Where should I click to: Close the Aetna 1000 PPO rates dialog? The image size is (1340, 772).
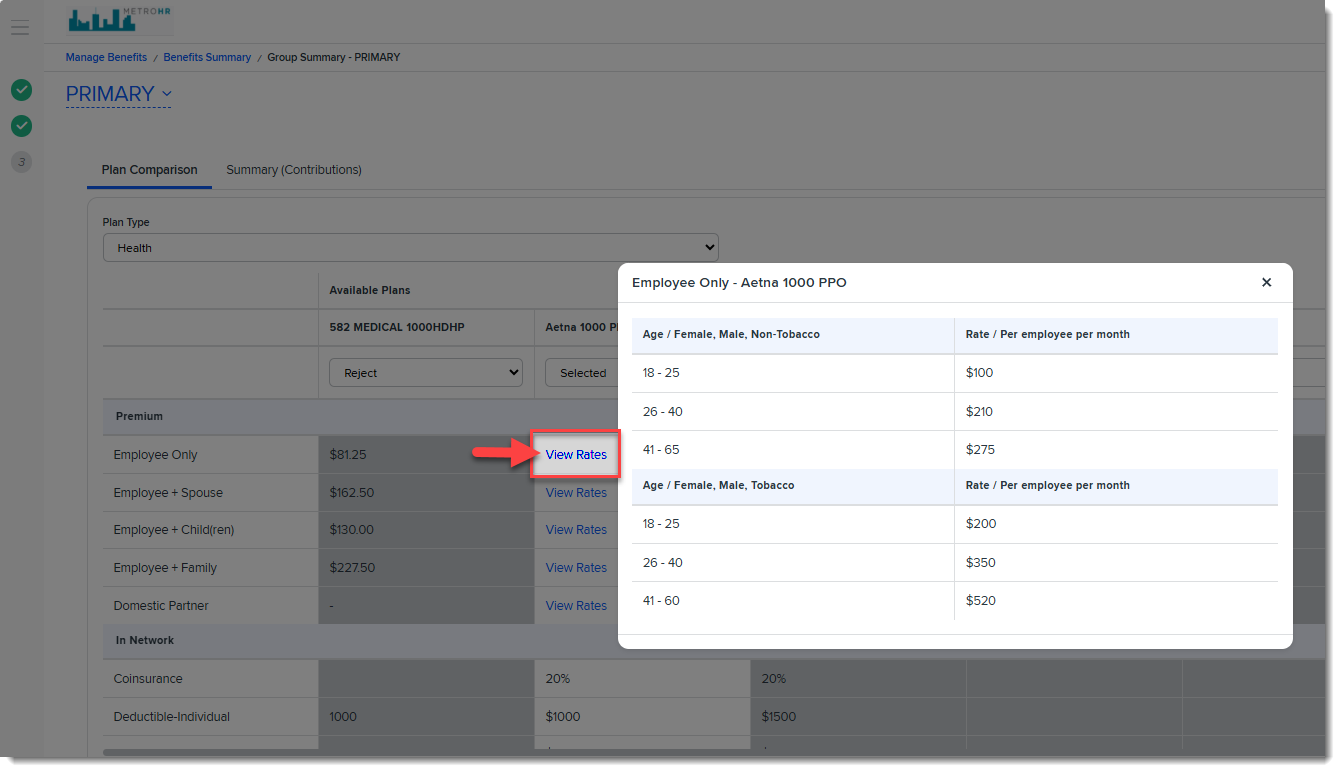[1266, 283]
